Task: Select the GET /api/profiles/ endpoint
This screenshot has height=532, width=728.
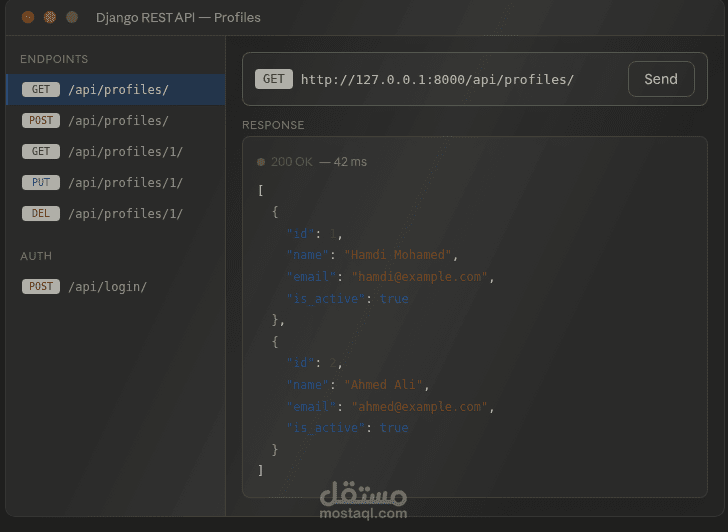Action: pos(116,90)
